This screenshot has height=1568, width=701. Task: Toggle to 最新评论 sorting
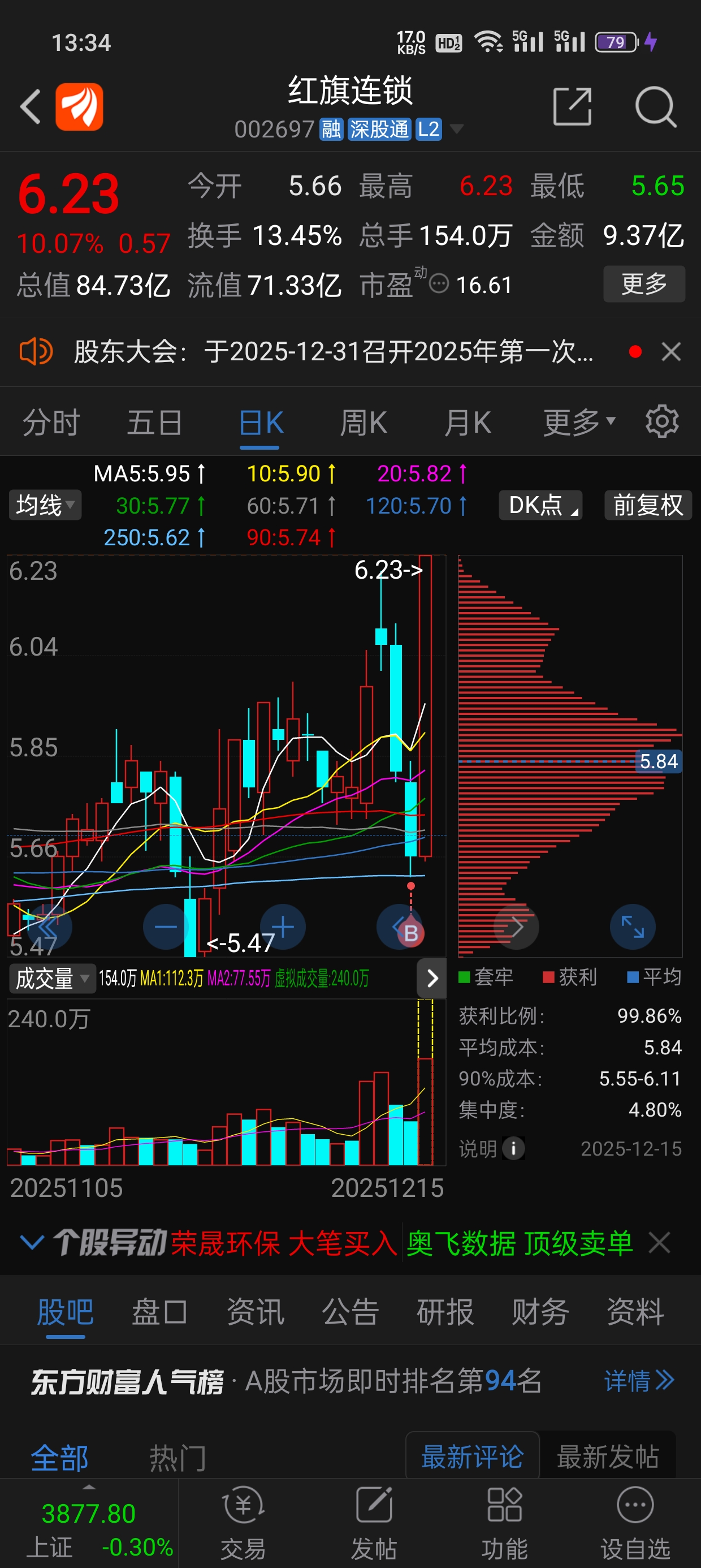click(x=472, y=1456)
